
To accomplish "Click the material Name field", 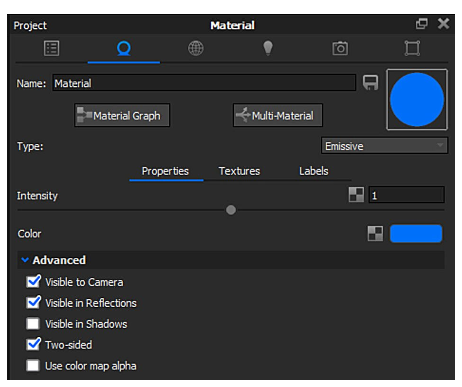I will [204, 83].
